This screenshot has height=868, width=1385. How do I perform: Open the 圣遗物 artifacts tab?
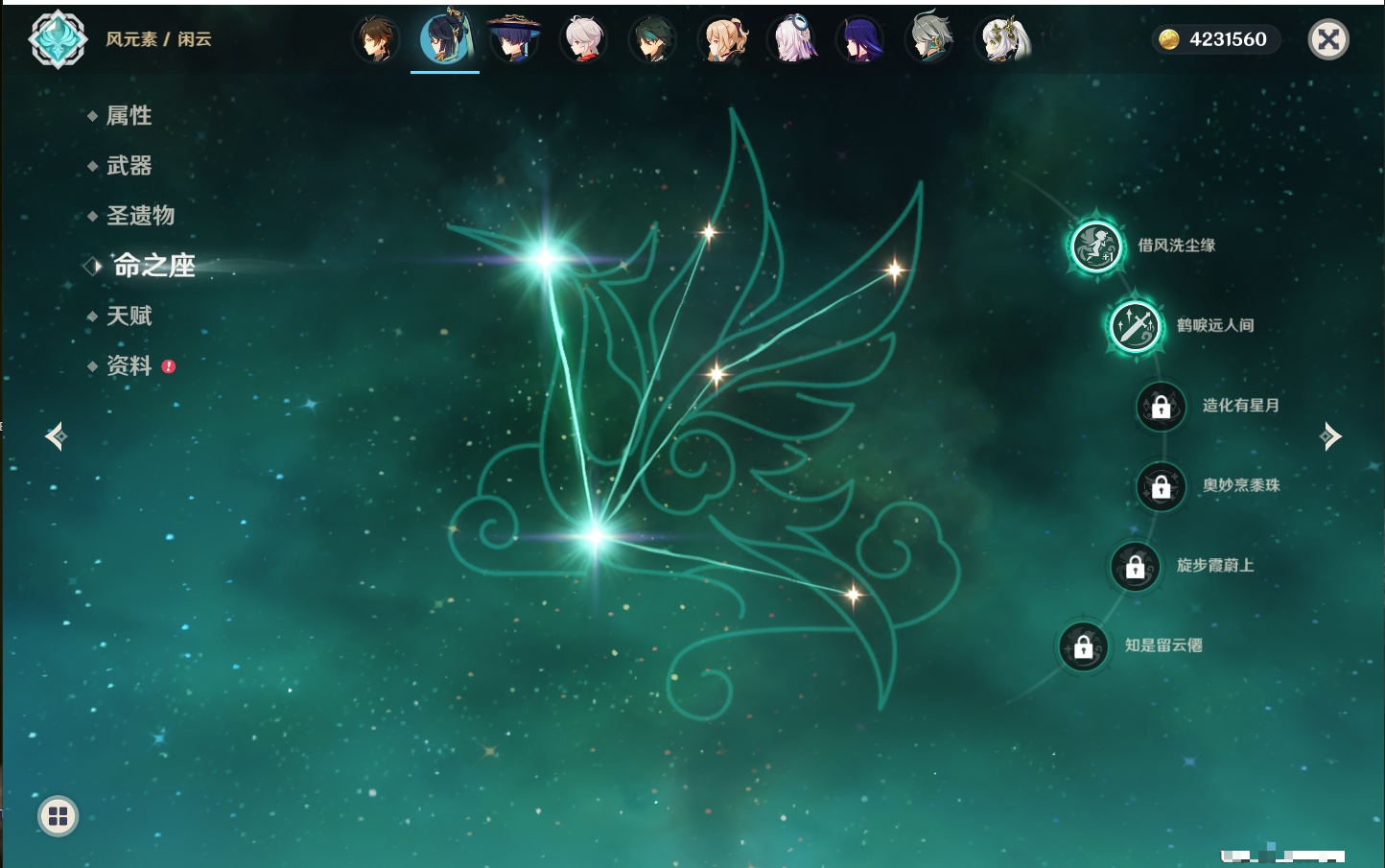pyautogui.click(x=140, y=216)
